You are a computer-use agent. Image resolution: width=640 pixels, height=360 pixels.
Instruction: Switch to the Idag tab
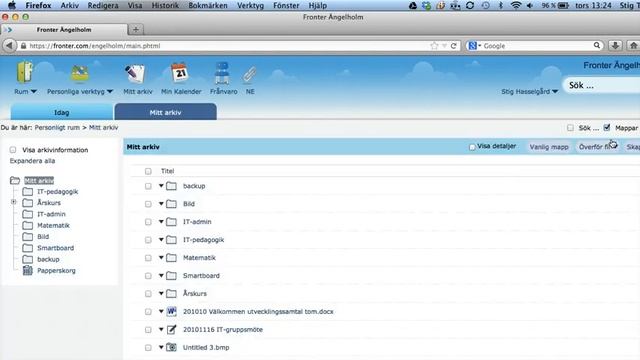point(62,112)
